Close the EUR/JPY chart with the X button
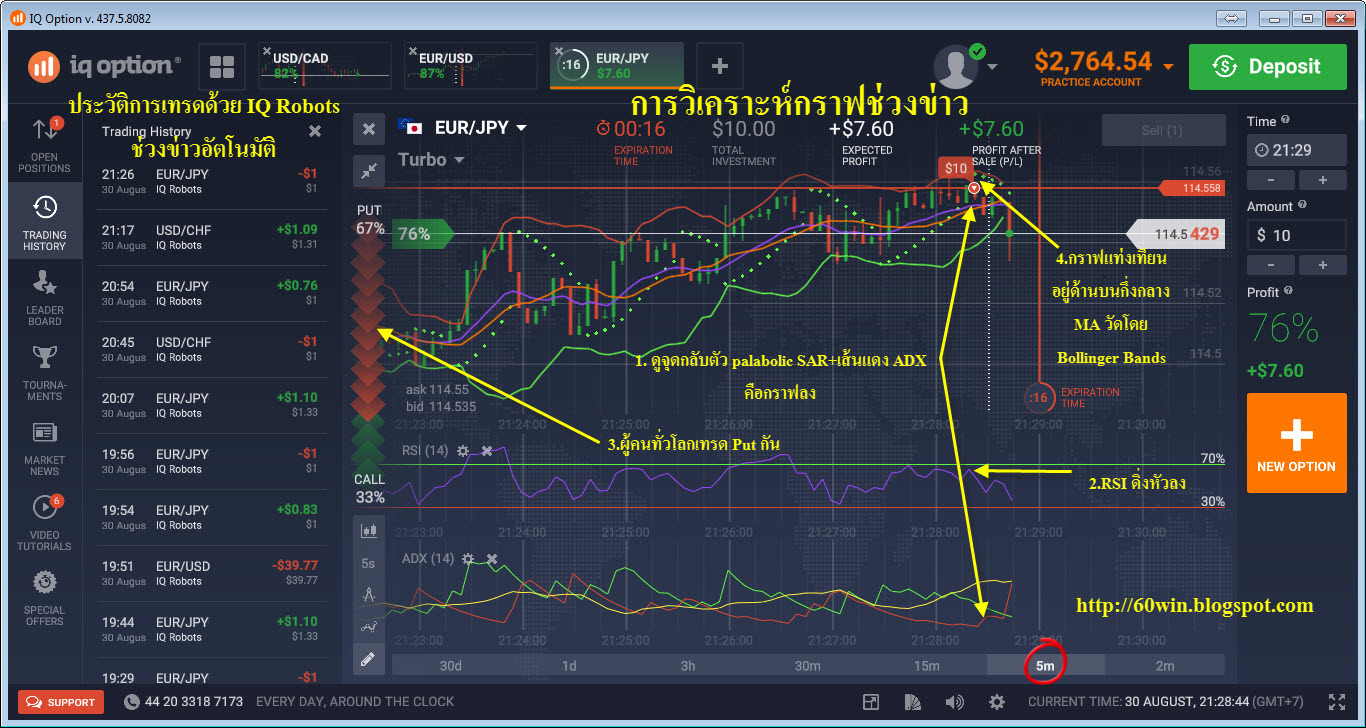Viewport: 1366px width, 728px height. tap(369, 128)
